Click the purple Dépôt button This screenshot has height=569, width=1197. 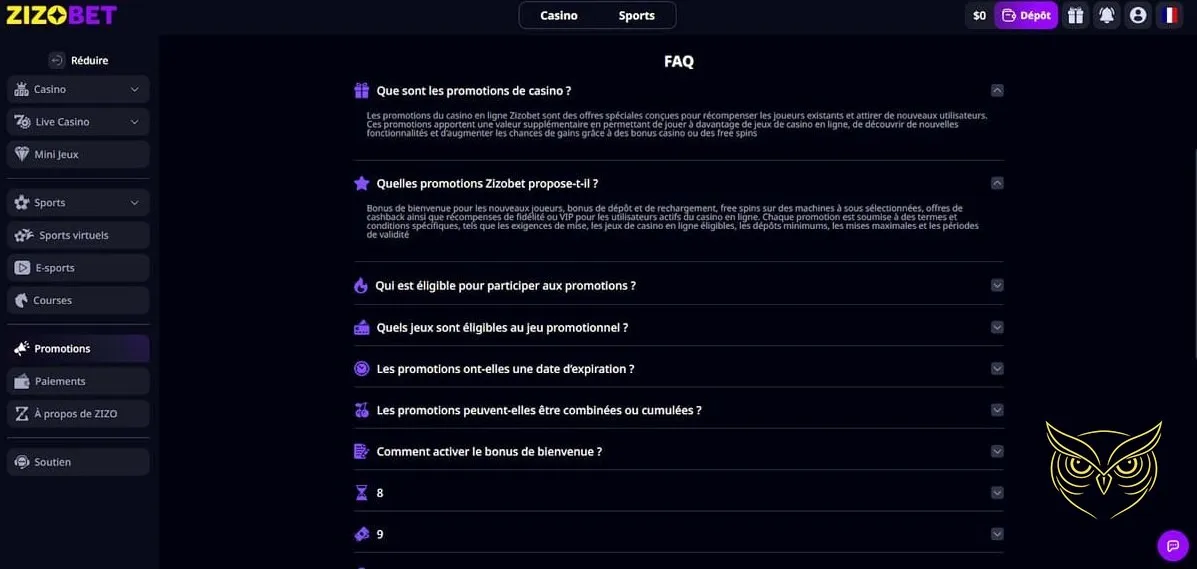(x=1026, y=15)
